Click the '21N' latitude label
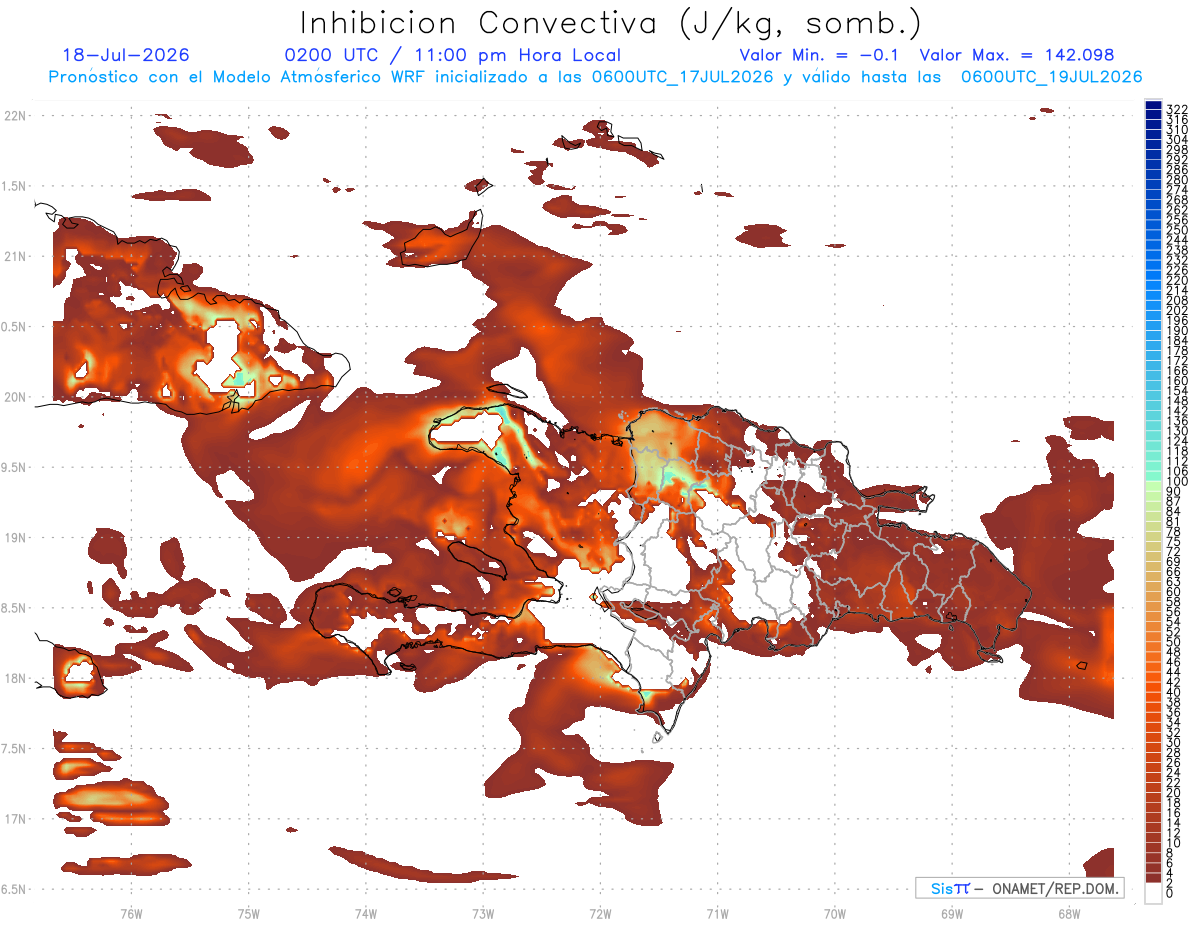 click(14, 256)
